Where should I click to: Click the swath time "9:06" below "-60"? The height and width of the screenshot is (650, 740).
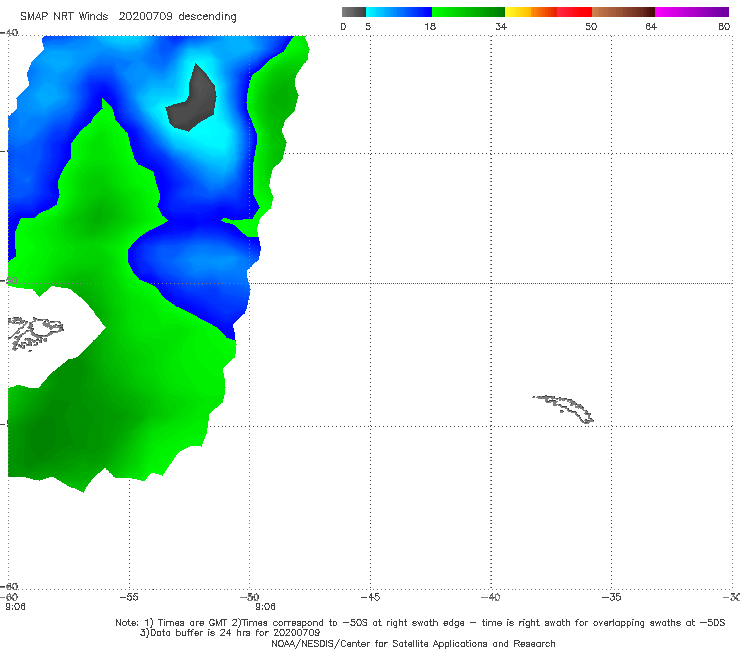[15, 607]
